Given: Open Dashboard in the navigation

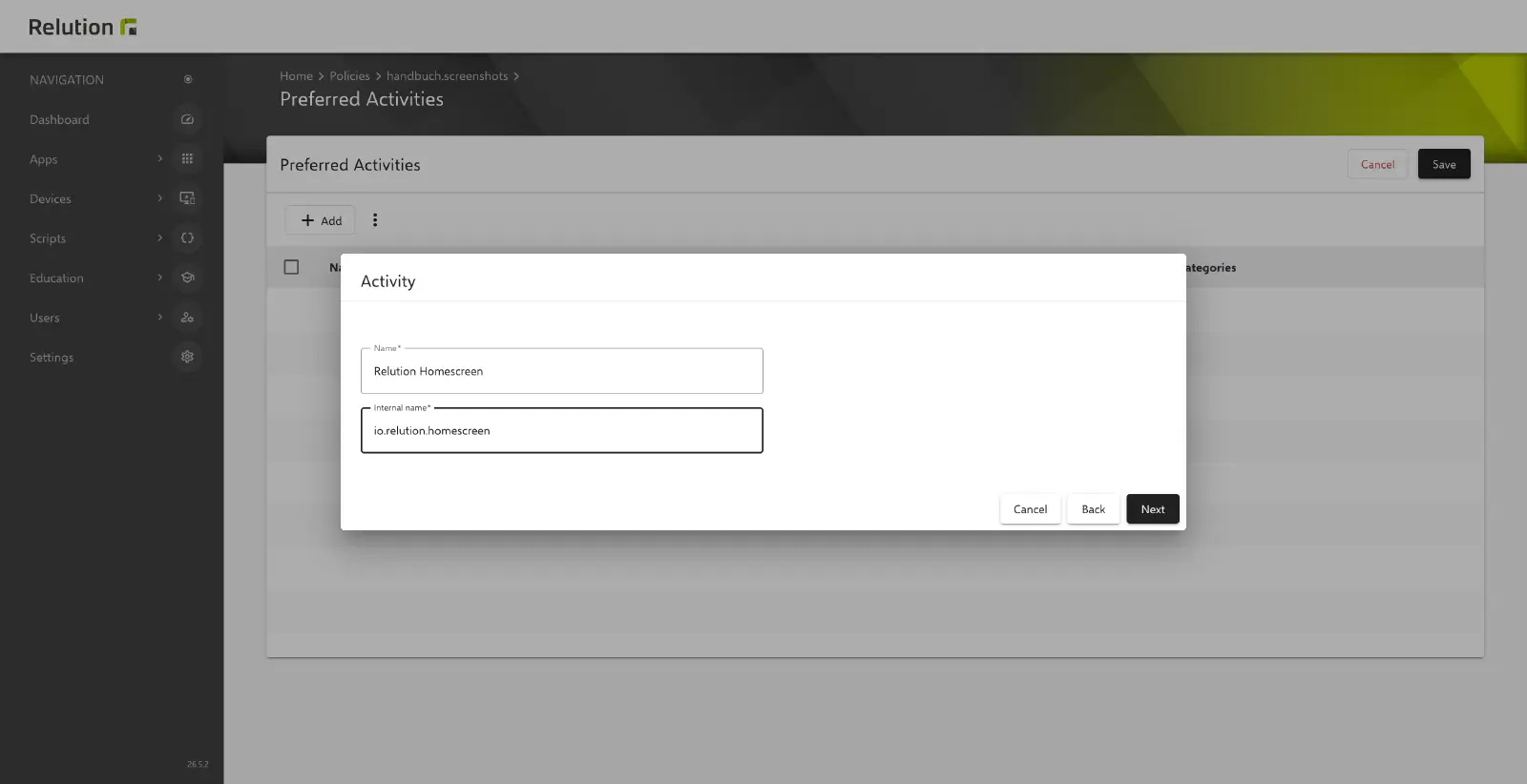Looking at the screenshot, I should [x=59, y=120].
